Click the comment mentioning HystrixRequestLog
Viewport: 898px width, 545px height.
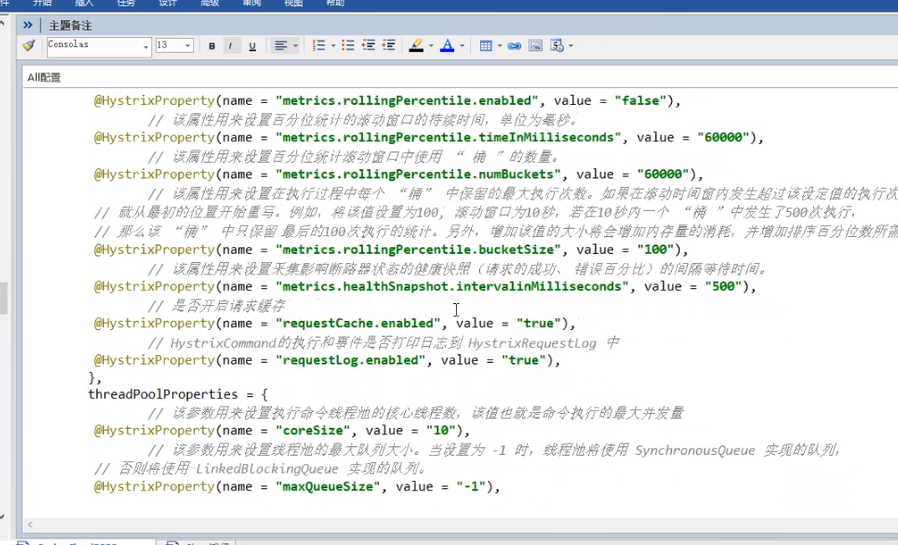(x=383, y=343)
